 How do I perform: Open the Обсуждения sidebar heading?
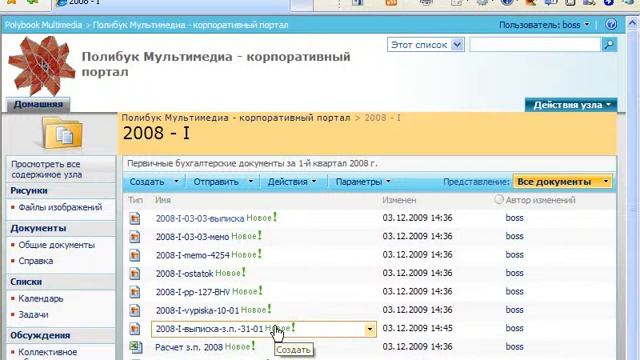click(x=40, y=335)
